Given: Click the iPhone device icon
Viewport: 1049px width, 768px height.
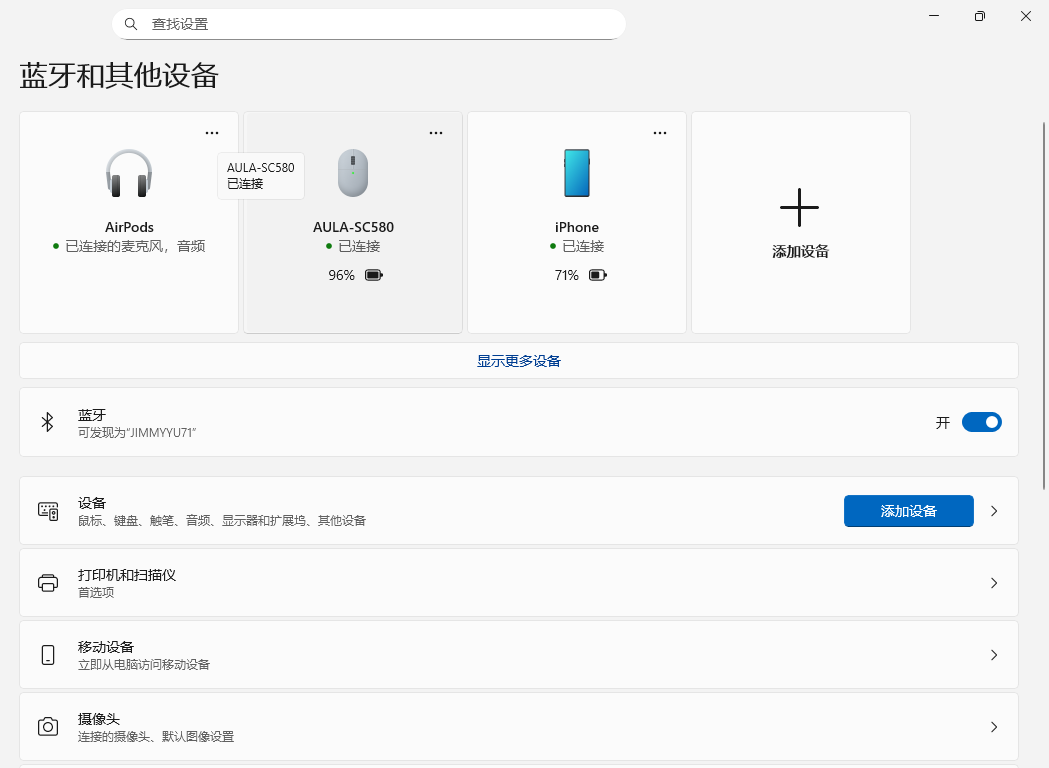Looking at the screenshot, I should point(576,171).
